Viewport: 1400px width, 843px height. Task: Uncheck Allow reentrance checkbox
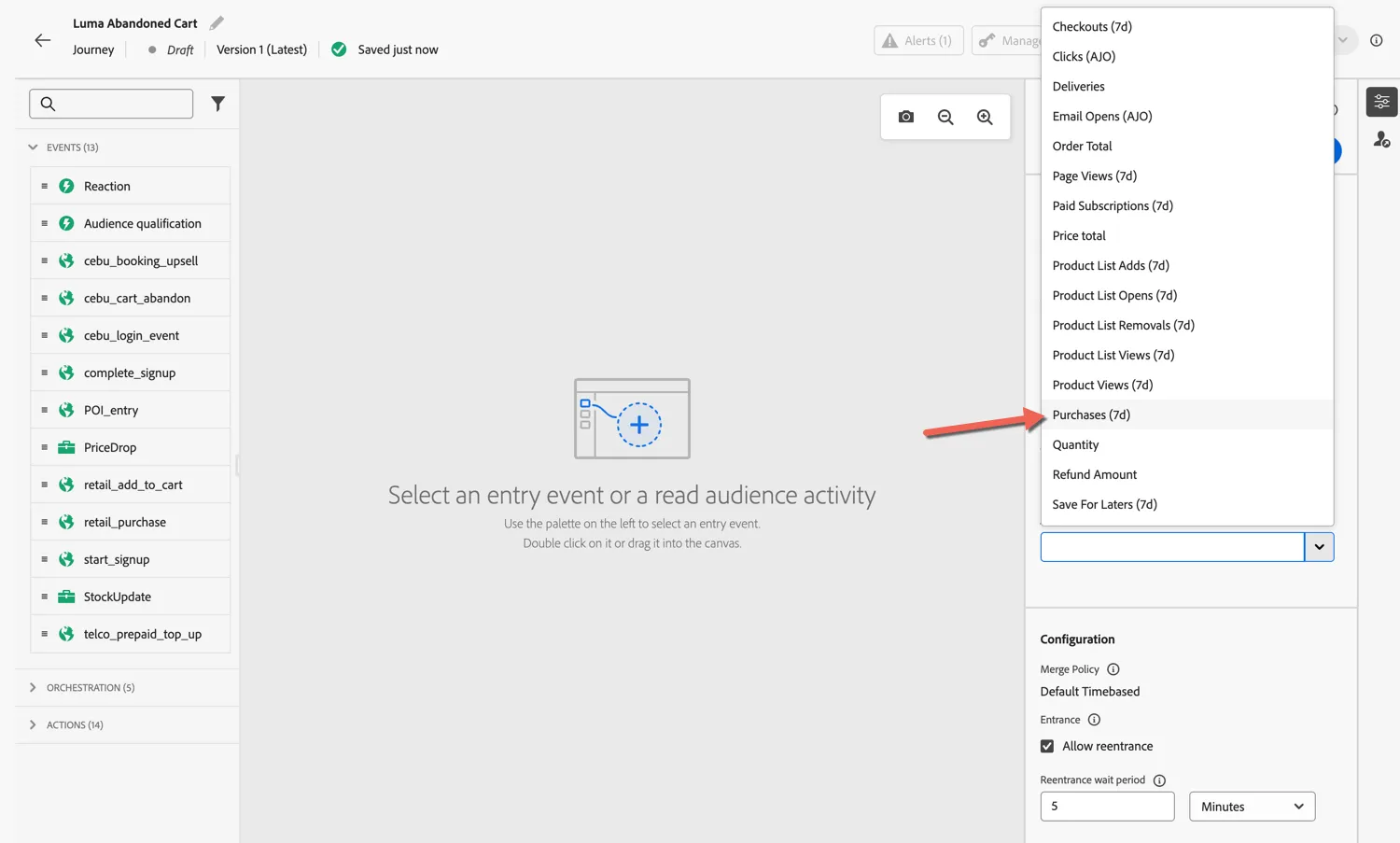[1047, 746]
